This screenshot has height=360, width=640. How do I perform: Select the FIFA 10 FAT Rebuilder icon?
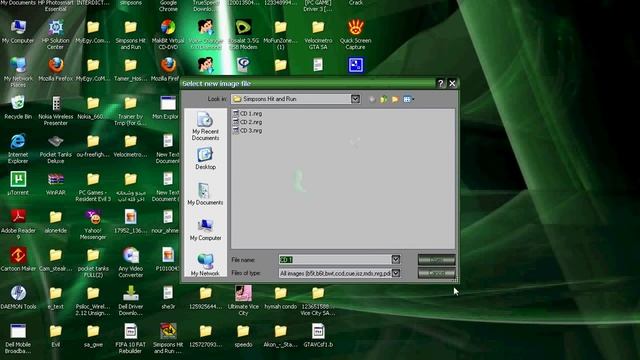point(131,338)
